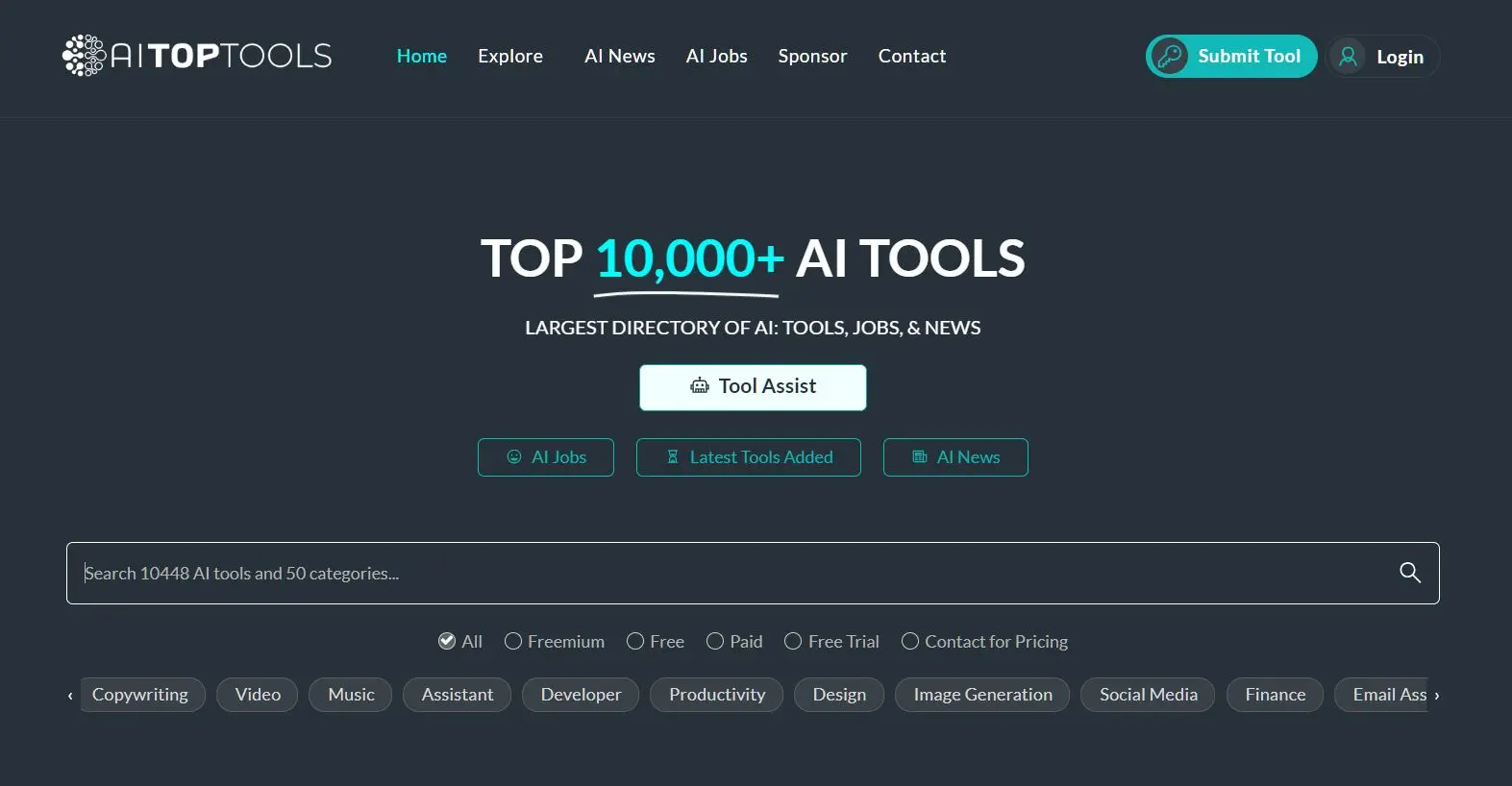1512x786 pixels.
Task: Click the magnifier search icon
Action: (x=1410, y=573)
